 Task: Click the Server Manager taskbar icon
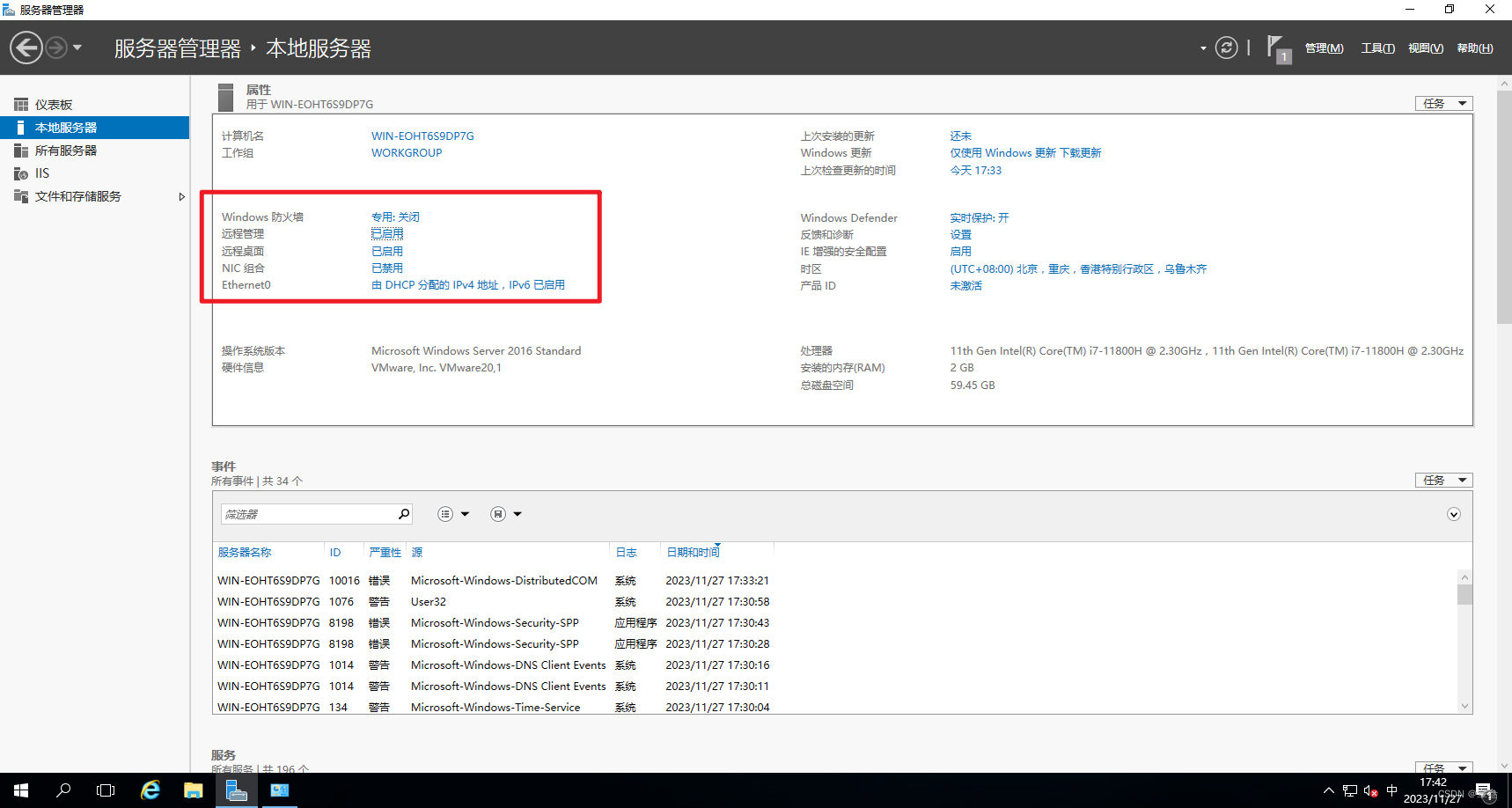point(236,790)
